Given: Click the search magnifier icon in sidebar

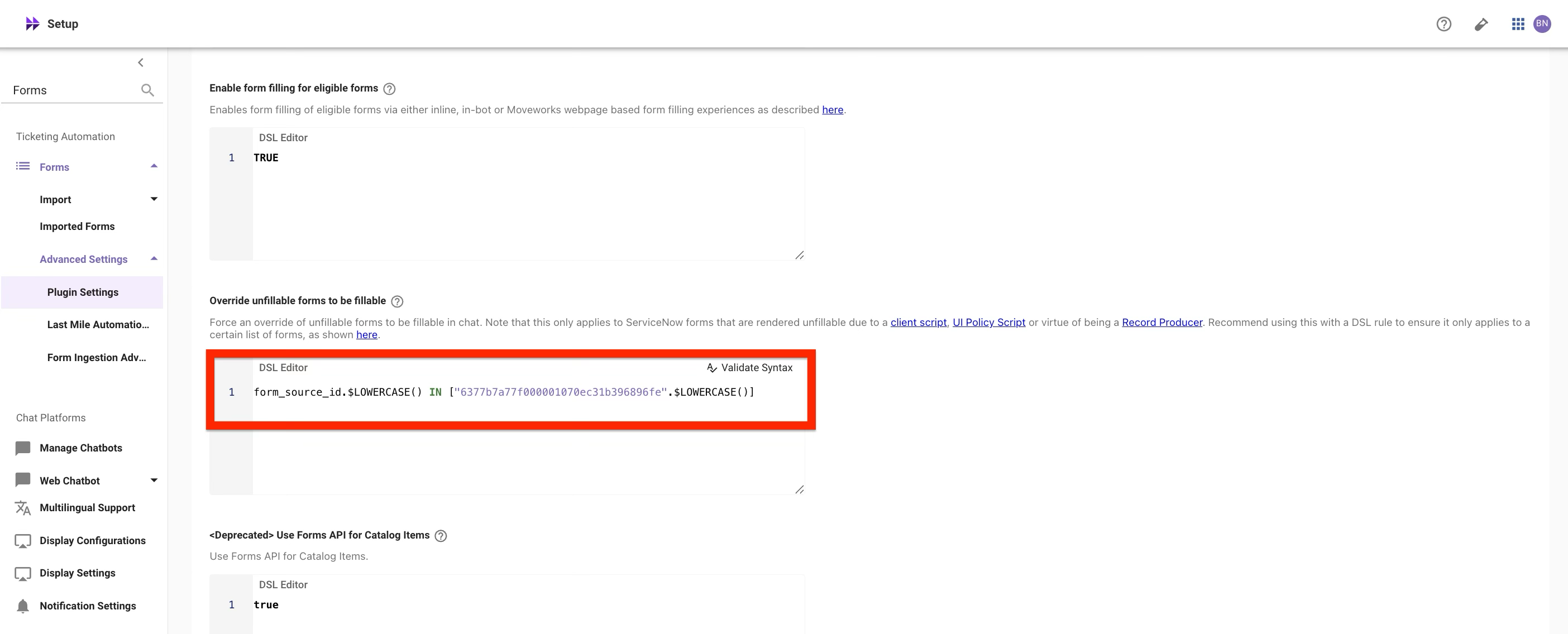Looking at the screenshot, I should 147,90.
